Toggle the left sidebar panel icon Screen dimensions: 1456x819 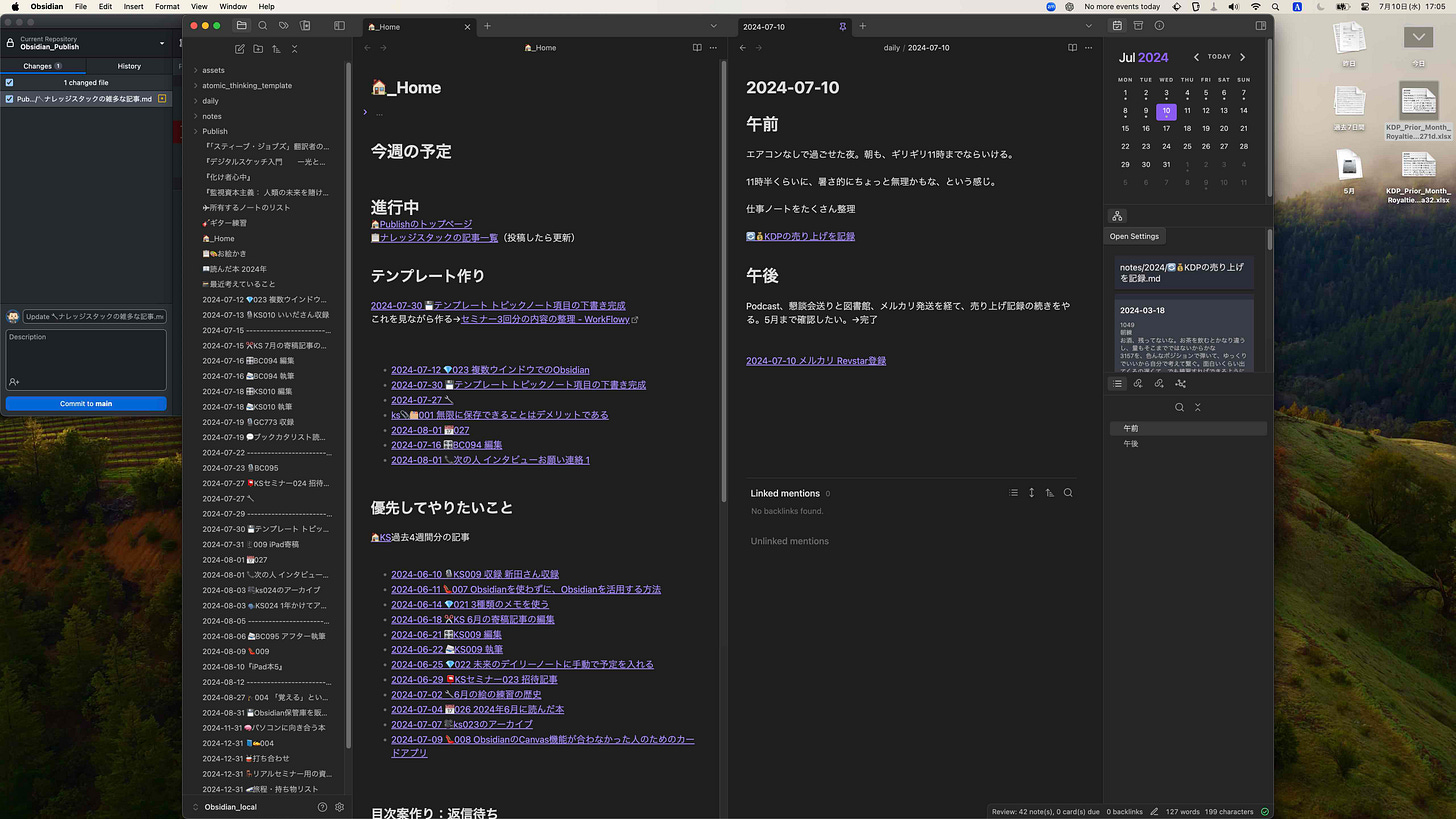coord(339,26)
